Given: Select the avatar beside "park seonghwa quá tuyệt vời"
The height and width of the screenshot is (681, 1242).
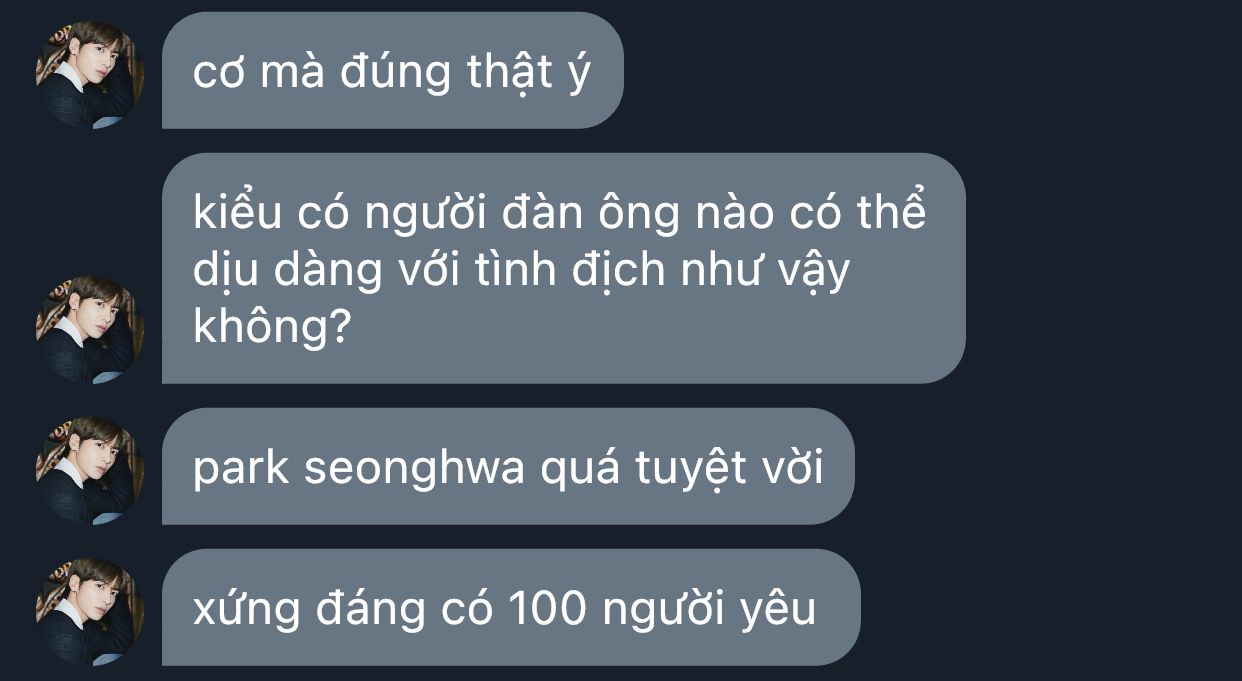Looking at the screenshot, I should point(90,470).
